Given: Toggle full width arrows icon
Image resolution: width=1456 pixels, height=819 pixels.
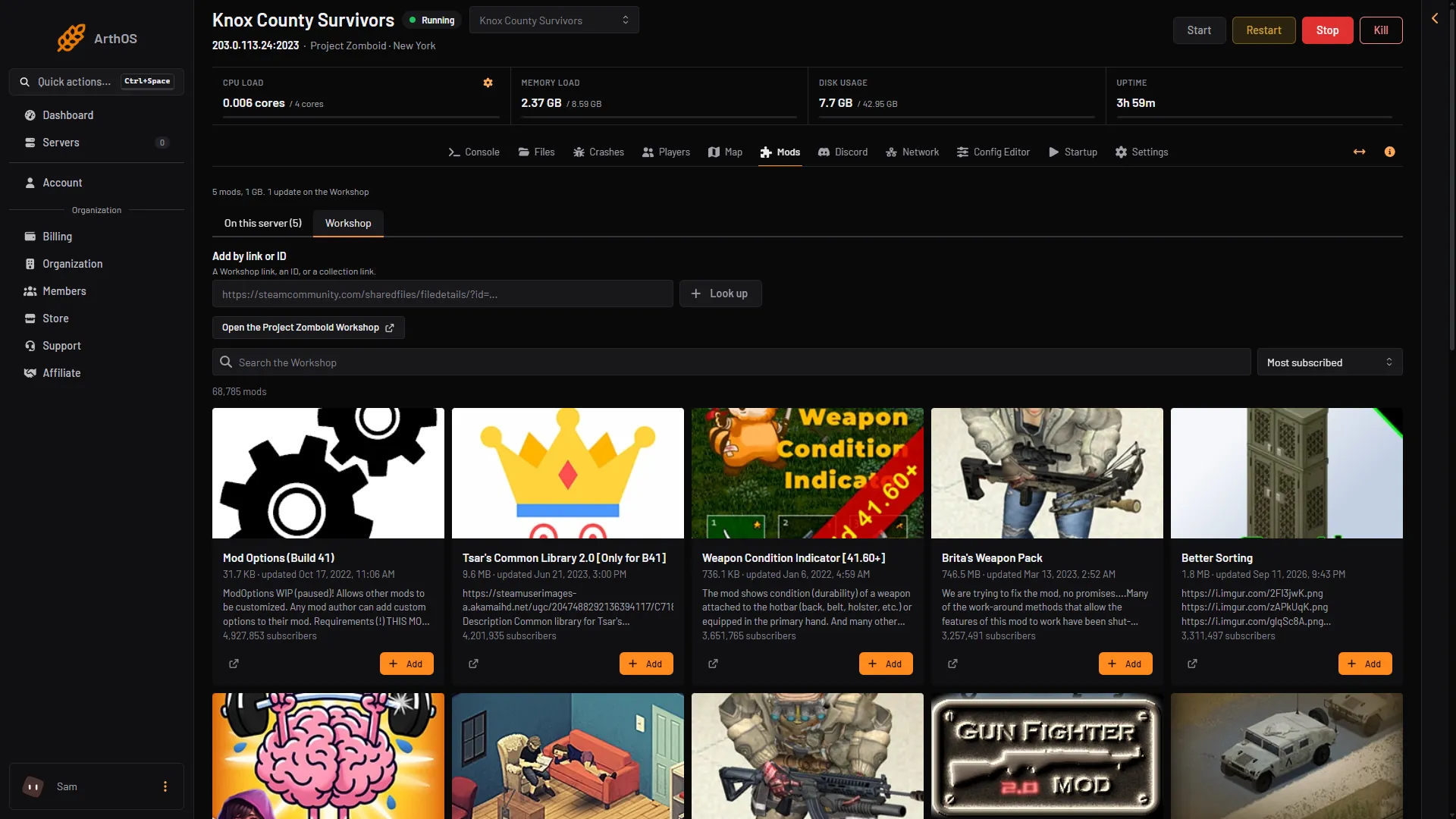Looking at the screenshot, I should [x=1359, y=152].
